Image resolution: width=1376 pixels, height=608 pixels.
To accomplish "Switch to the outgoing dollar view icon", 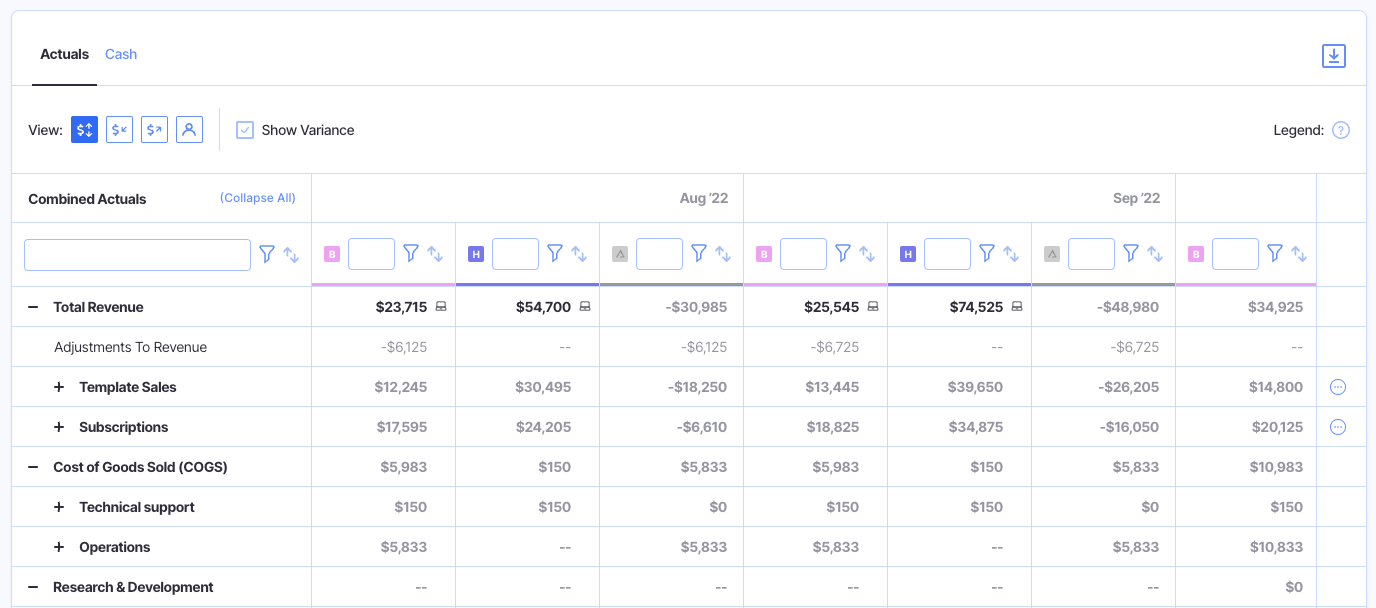I will point(154,130).
